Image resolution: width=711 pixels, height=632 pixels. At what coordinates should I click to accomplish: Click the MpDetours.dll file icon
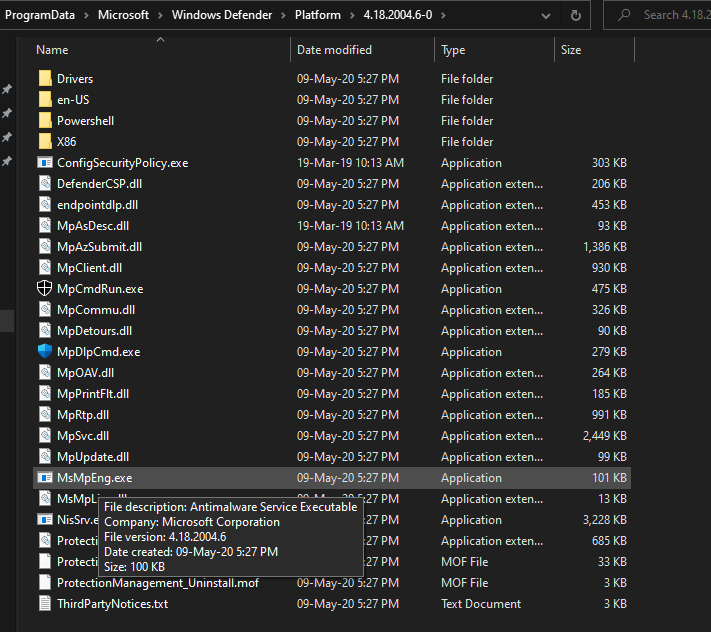click(x=45, y=331)
